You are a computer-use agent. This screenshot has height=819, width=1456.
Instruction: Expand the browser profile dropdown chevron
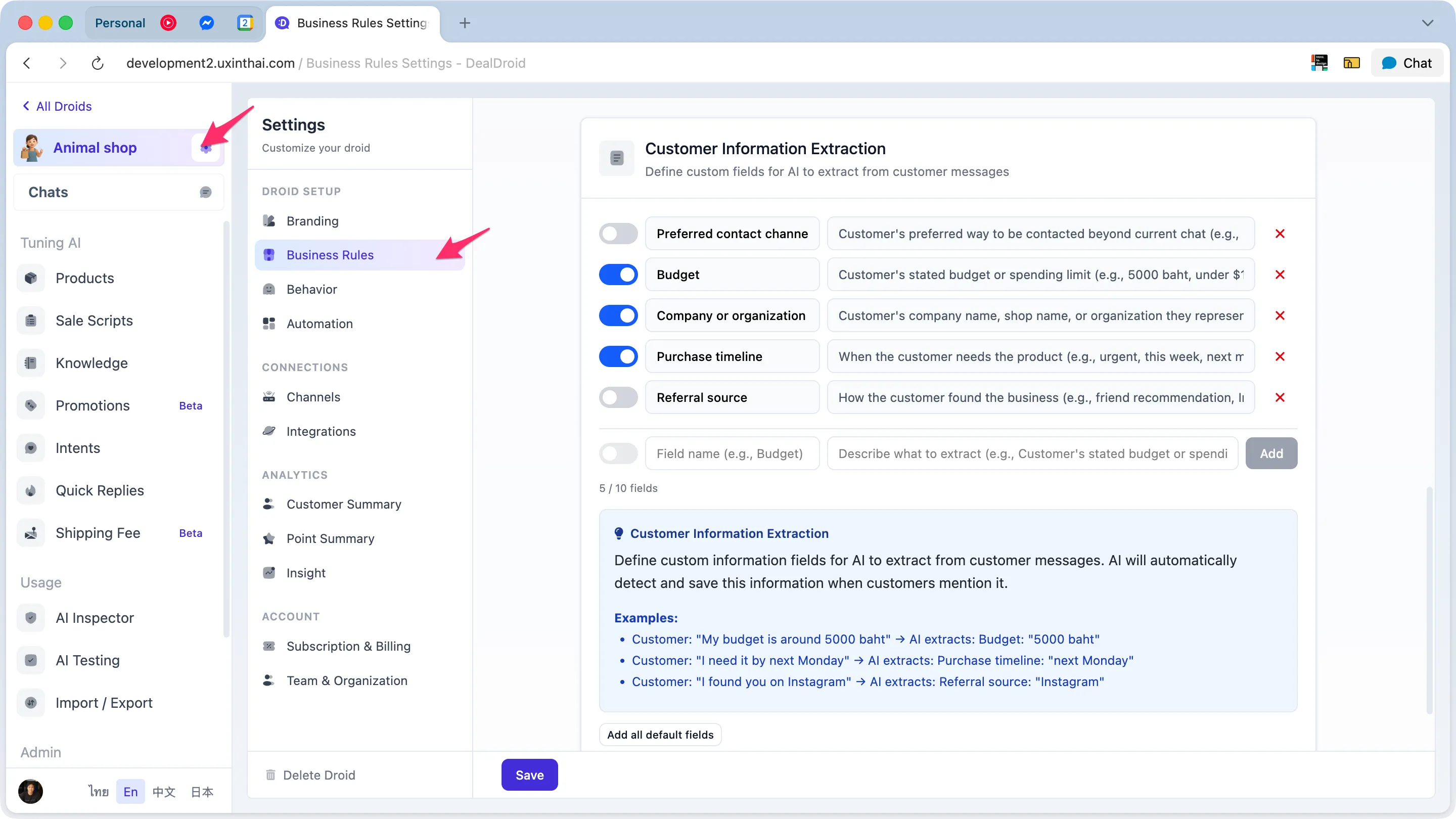coord(1428,23)
